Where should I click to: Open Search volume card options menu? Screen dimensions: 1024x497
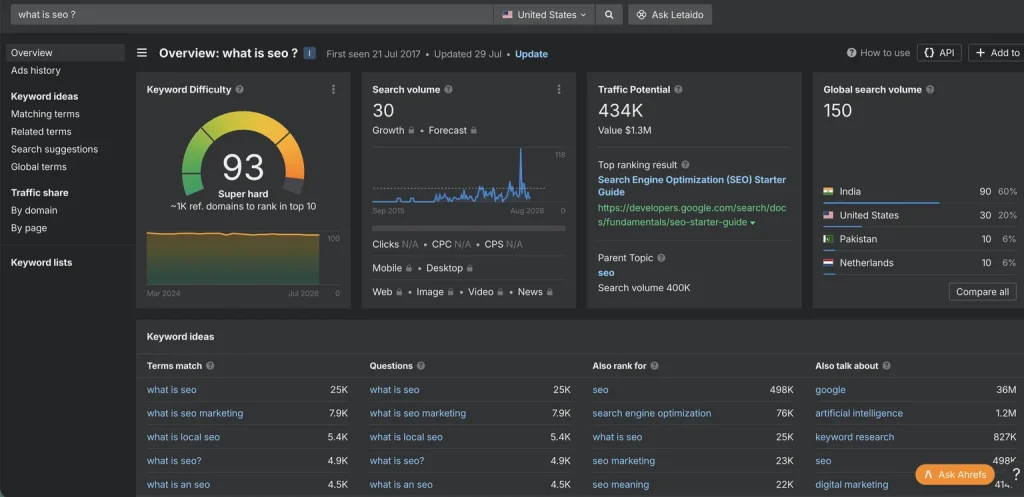coord(559,89)
